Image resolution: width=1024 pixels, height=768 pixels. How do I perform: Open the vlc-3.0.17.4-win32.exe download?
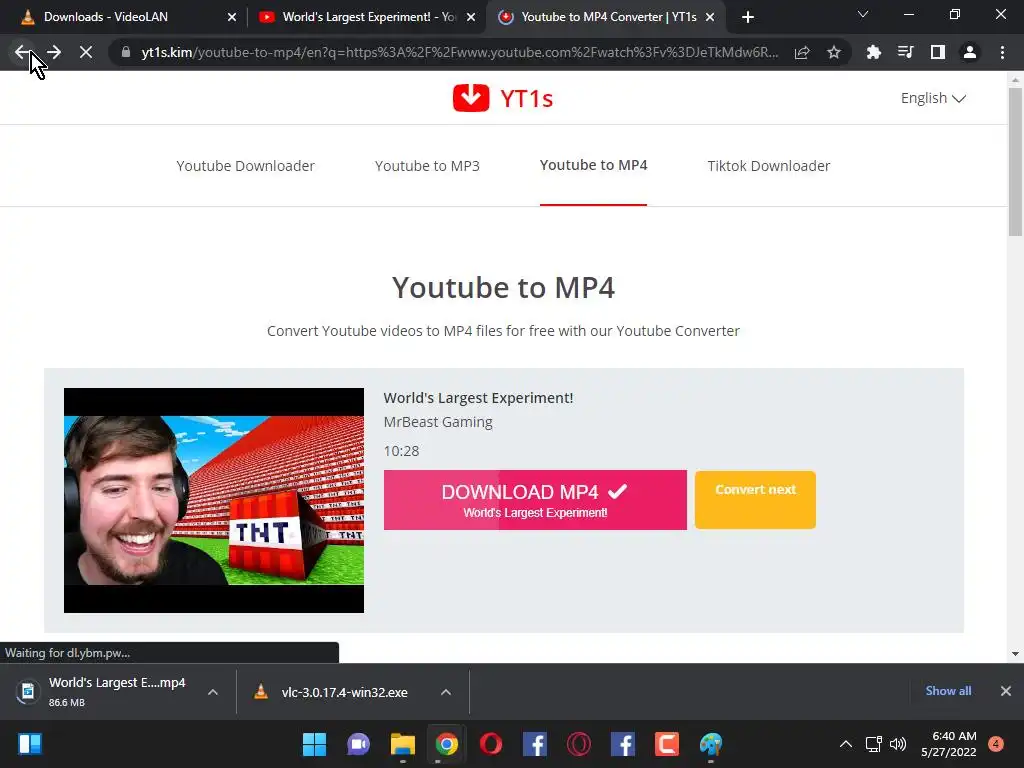(x=333, y=692)
